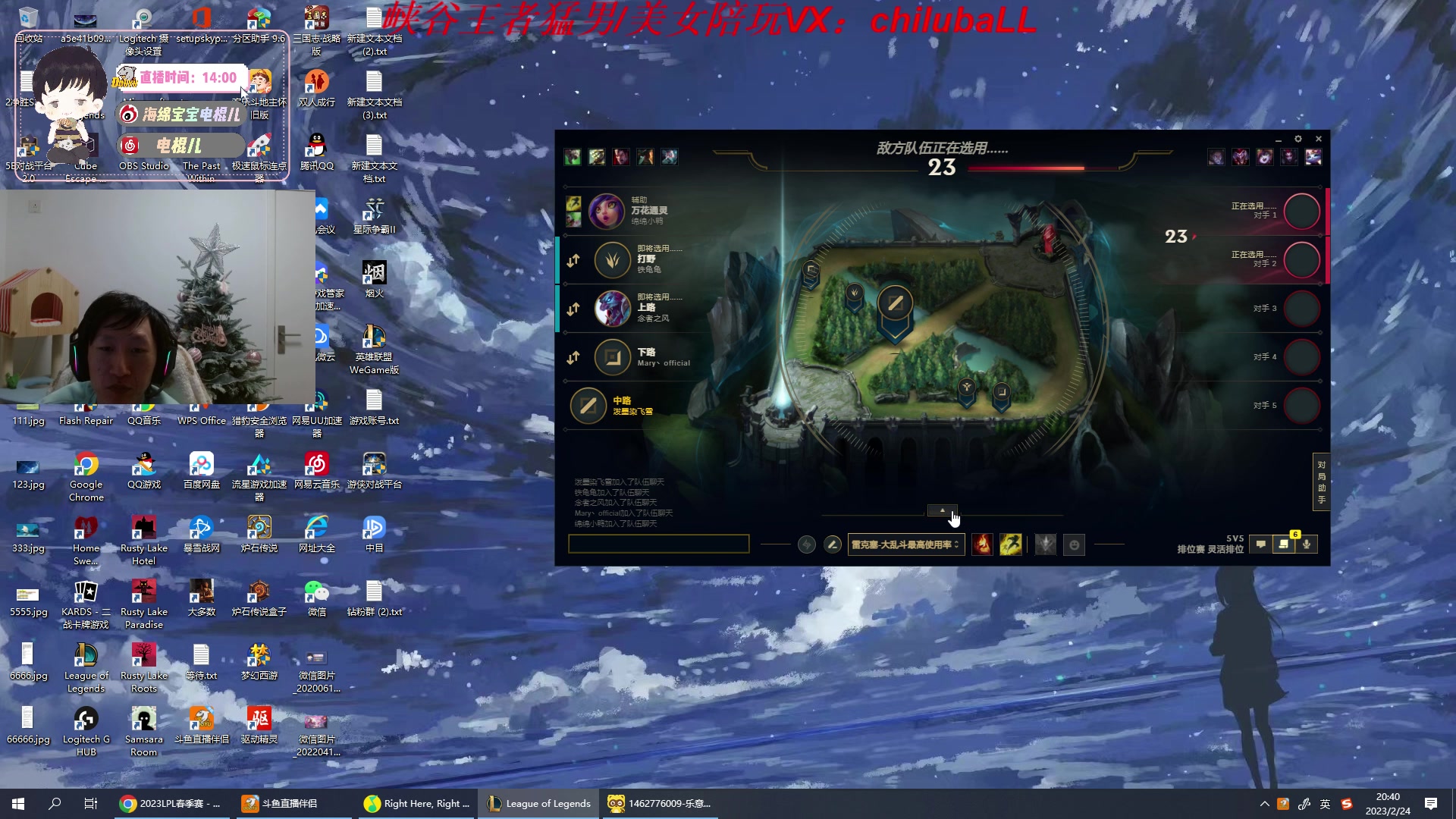Expand the champion select panel up arrow
This screenshot has height=819, width=1456.
[x=943, y=510]
